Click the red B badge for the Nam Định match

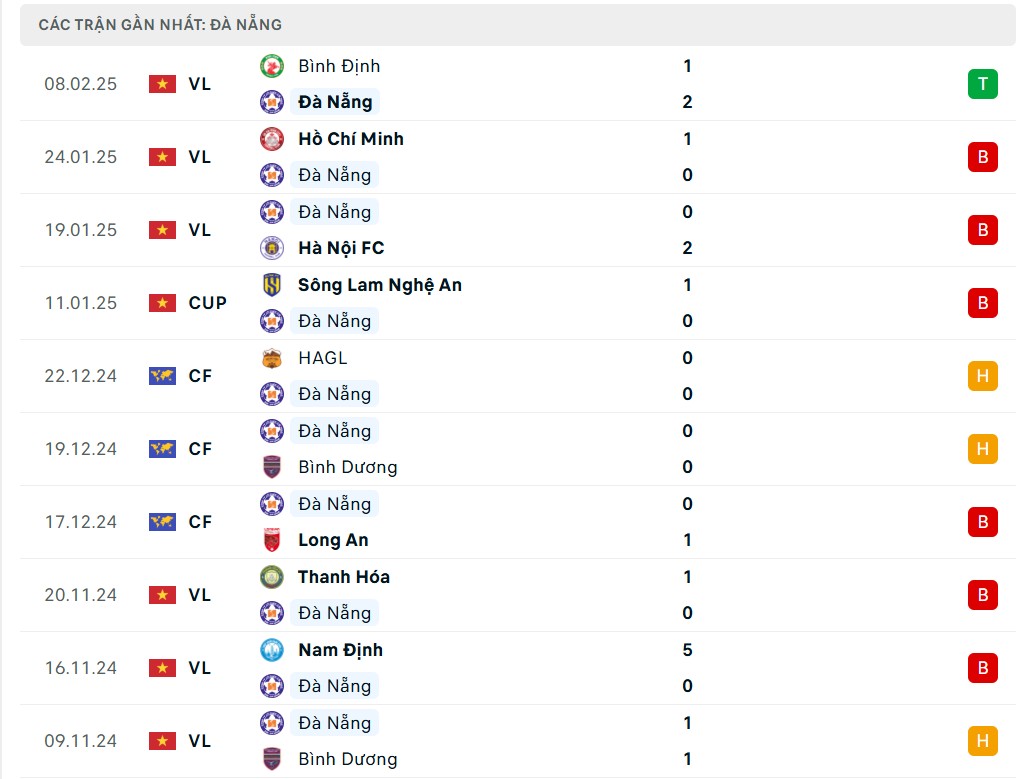click(982, 668)
